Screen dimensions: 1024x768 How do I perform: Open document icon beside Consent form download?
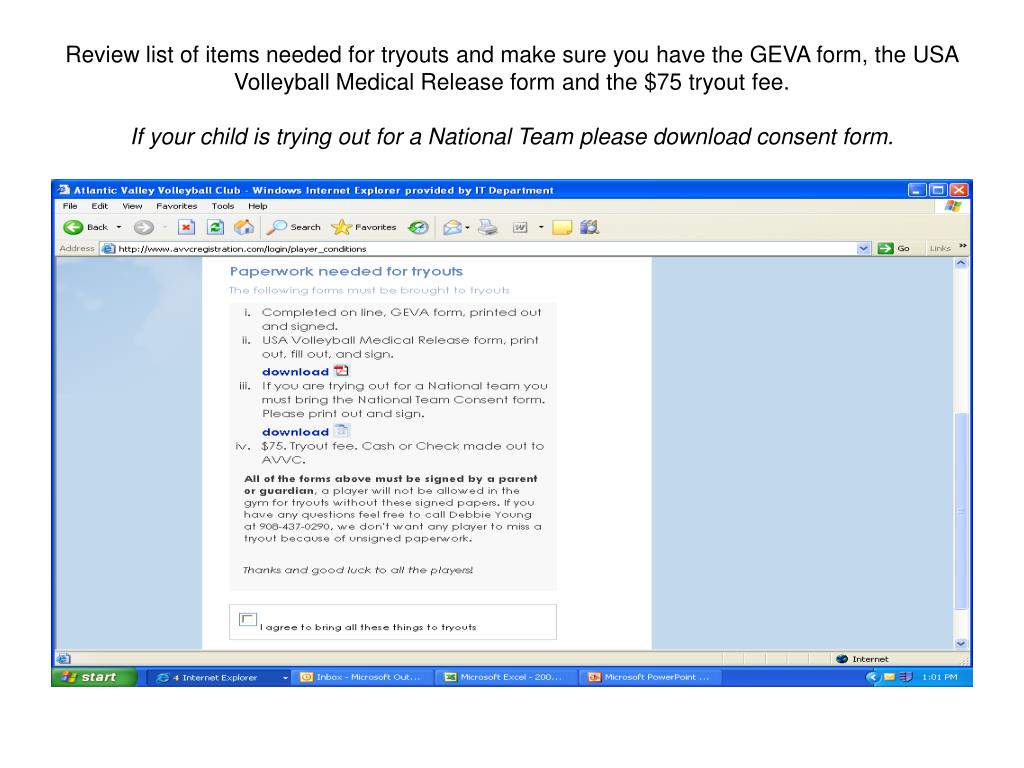point(341,431)
